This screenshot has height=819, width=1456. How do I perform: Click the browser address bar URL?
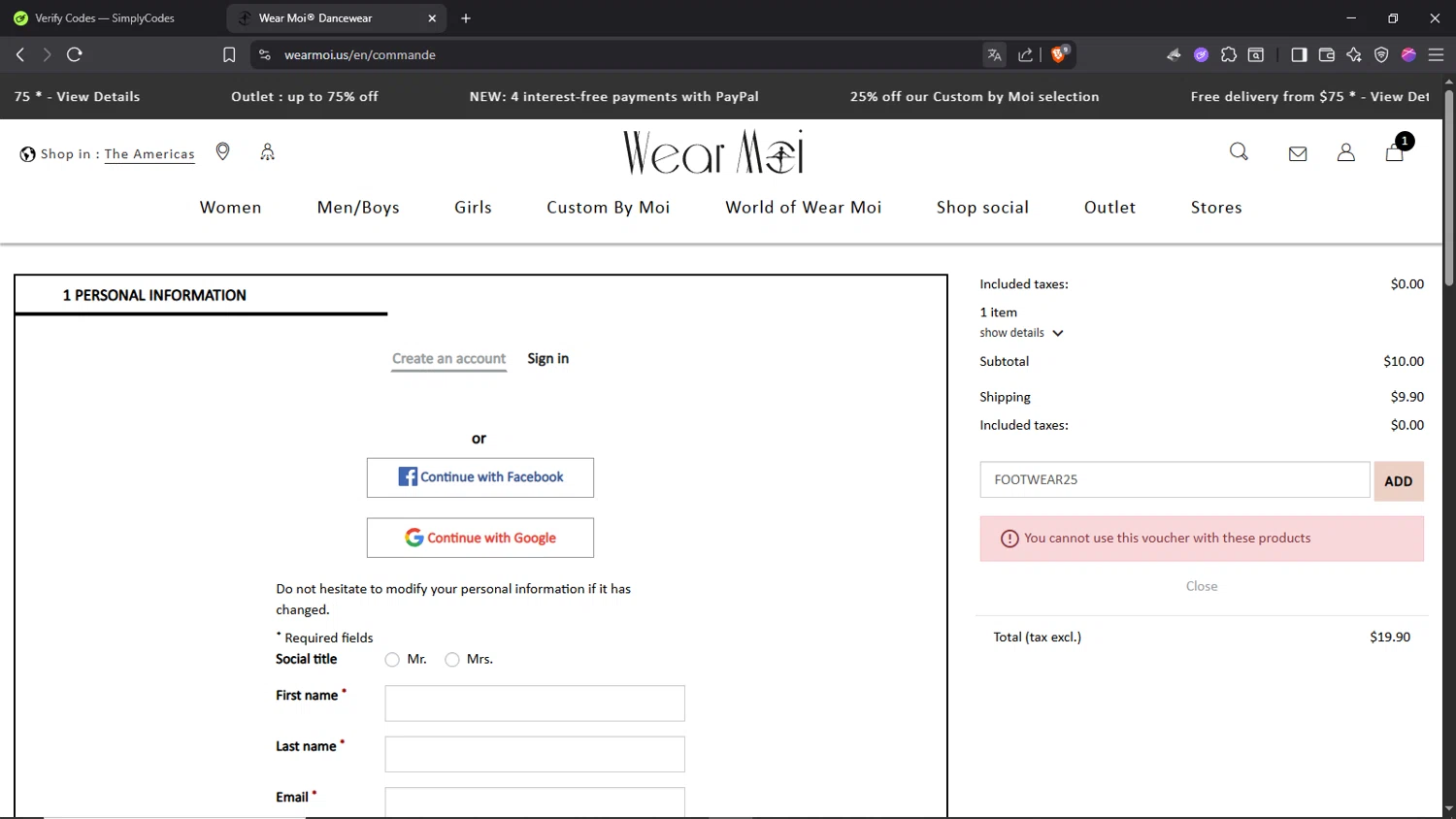click(x=360, y=55)
